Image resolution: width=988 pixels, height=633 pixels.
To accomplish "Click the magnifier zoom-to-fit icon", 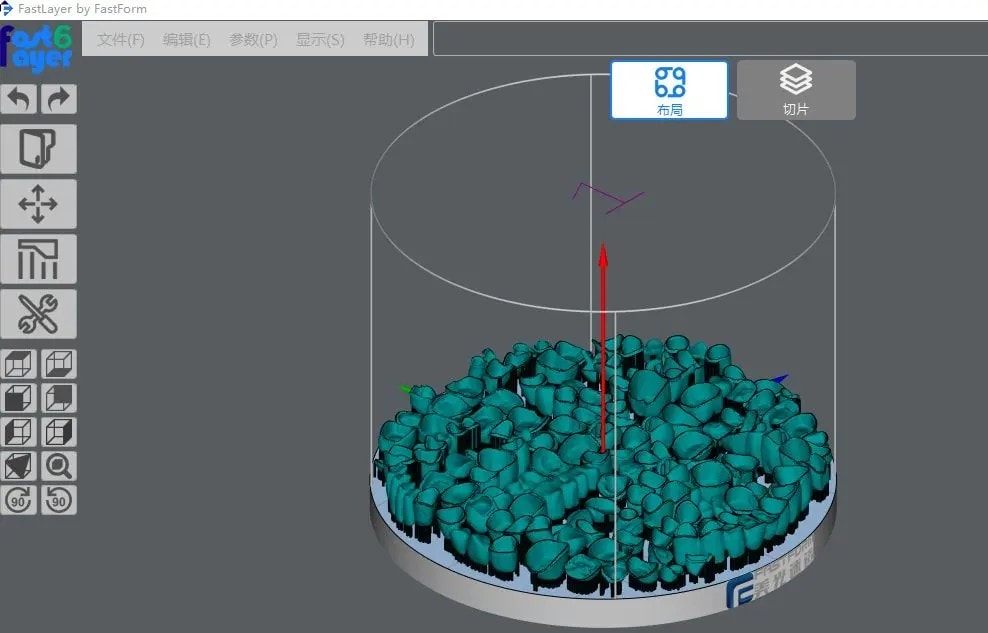I will point(59,466).
